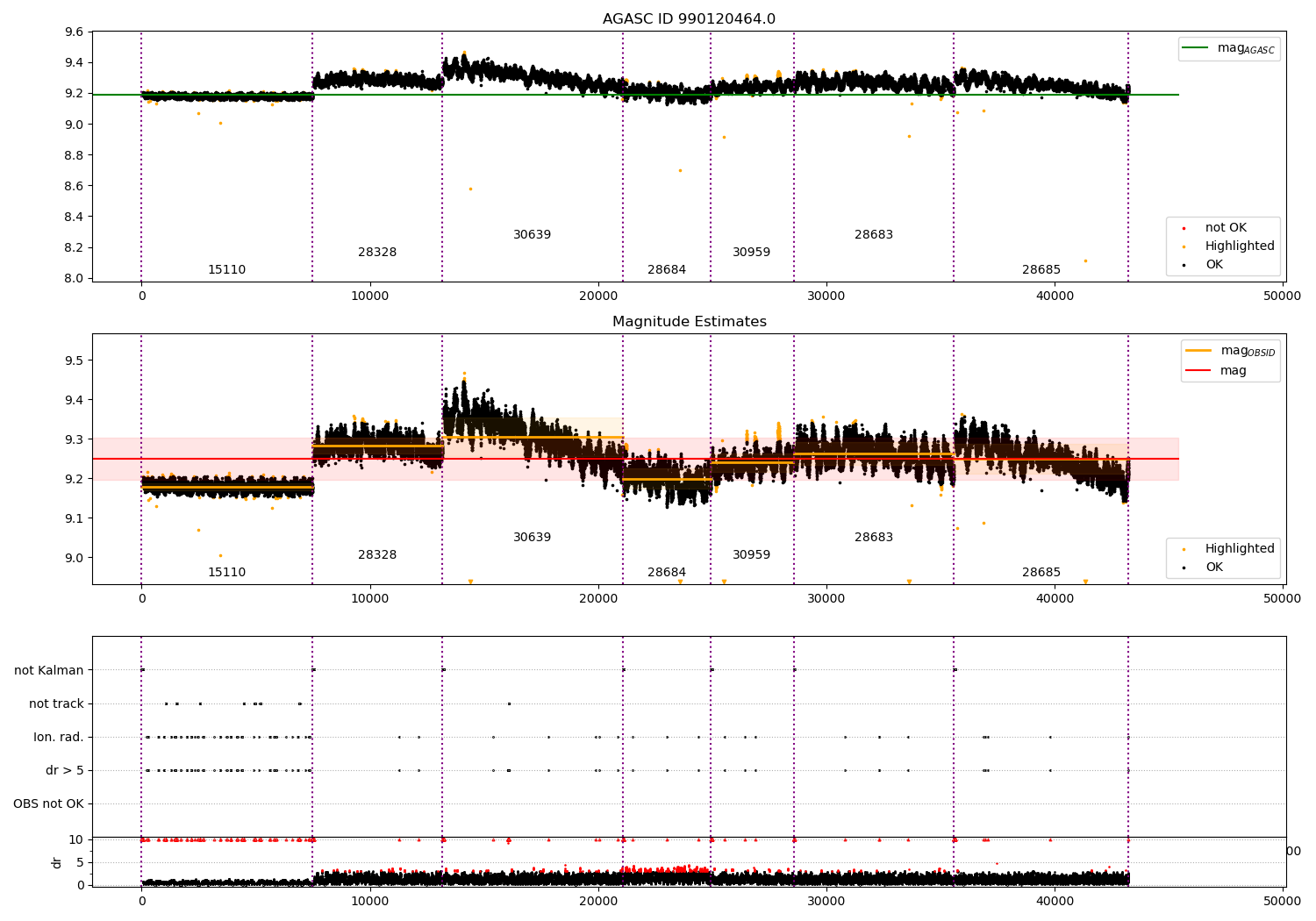Screen dimensions: 1316x921
Task: Click the "Magnitude Estimates" plot title
Action: click(689, 322)
